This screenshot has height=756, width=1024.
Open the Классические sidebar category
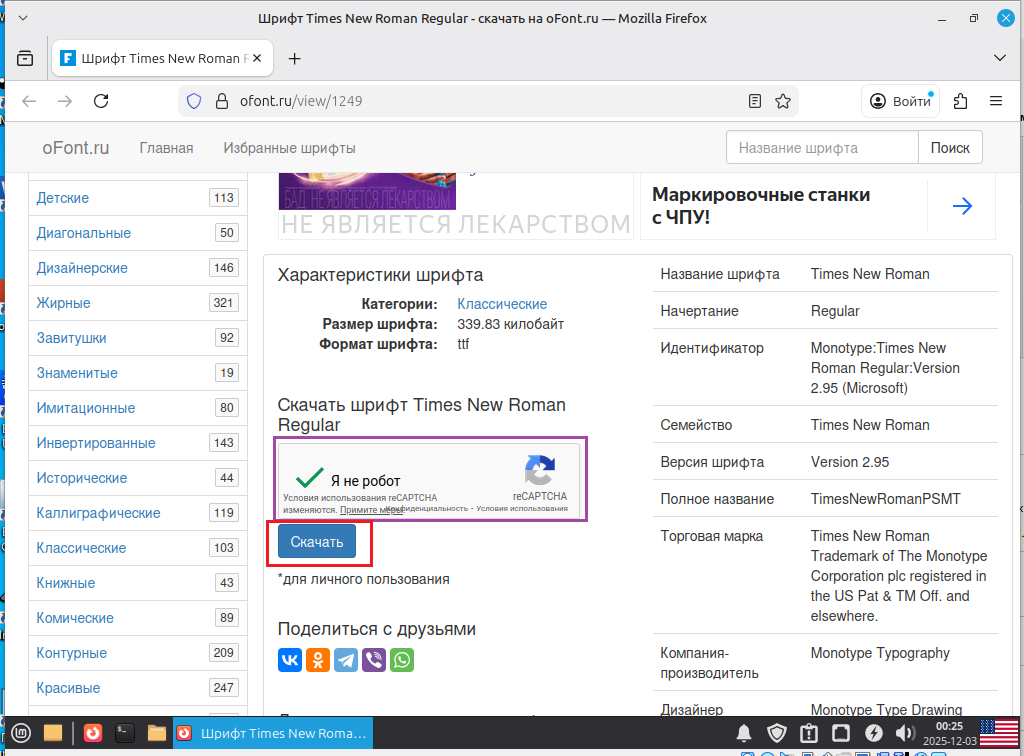(x=81, y=548)
